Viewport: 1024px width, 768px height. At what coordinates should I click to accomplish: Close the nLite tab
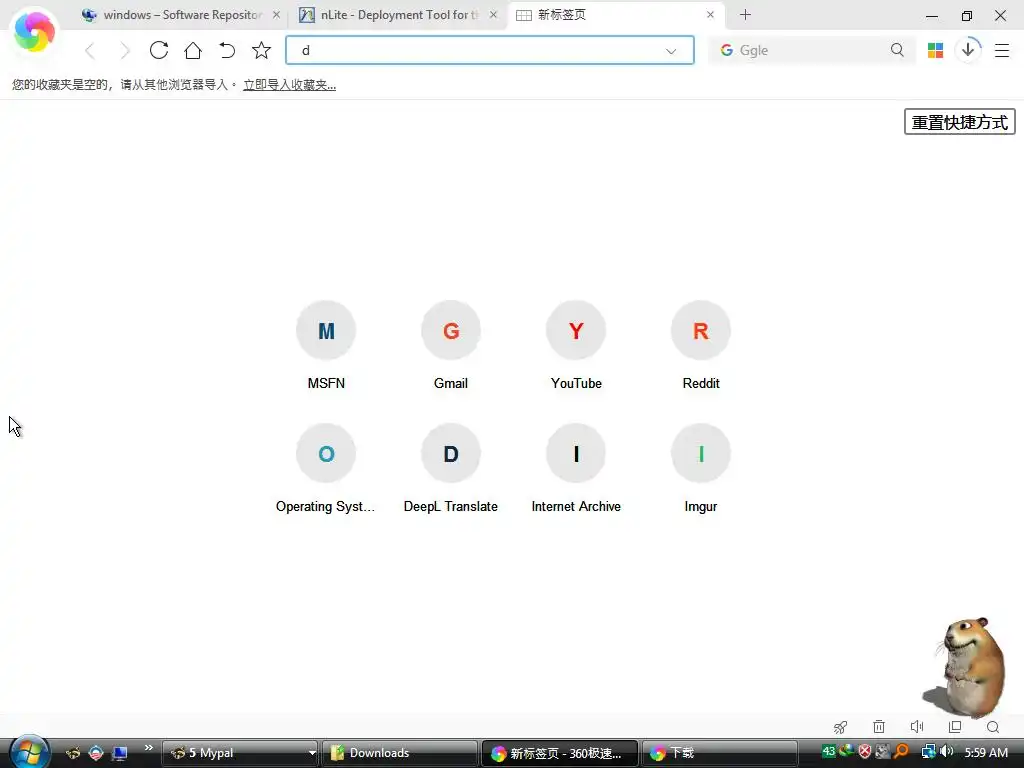click(493, 14)
